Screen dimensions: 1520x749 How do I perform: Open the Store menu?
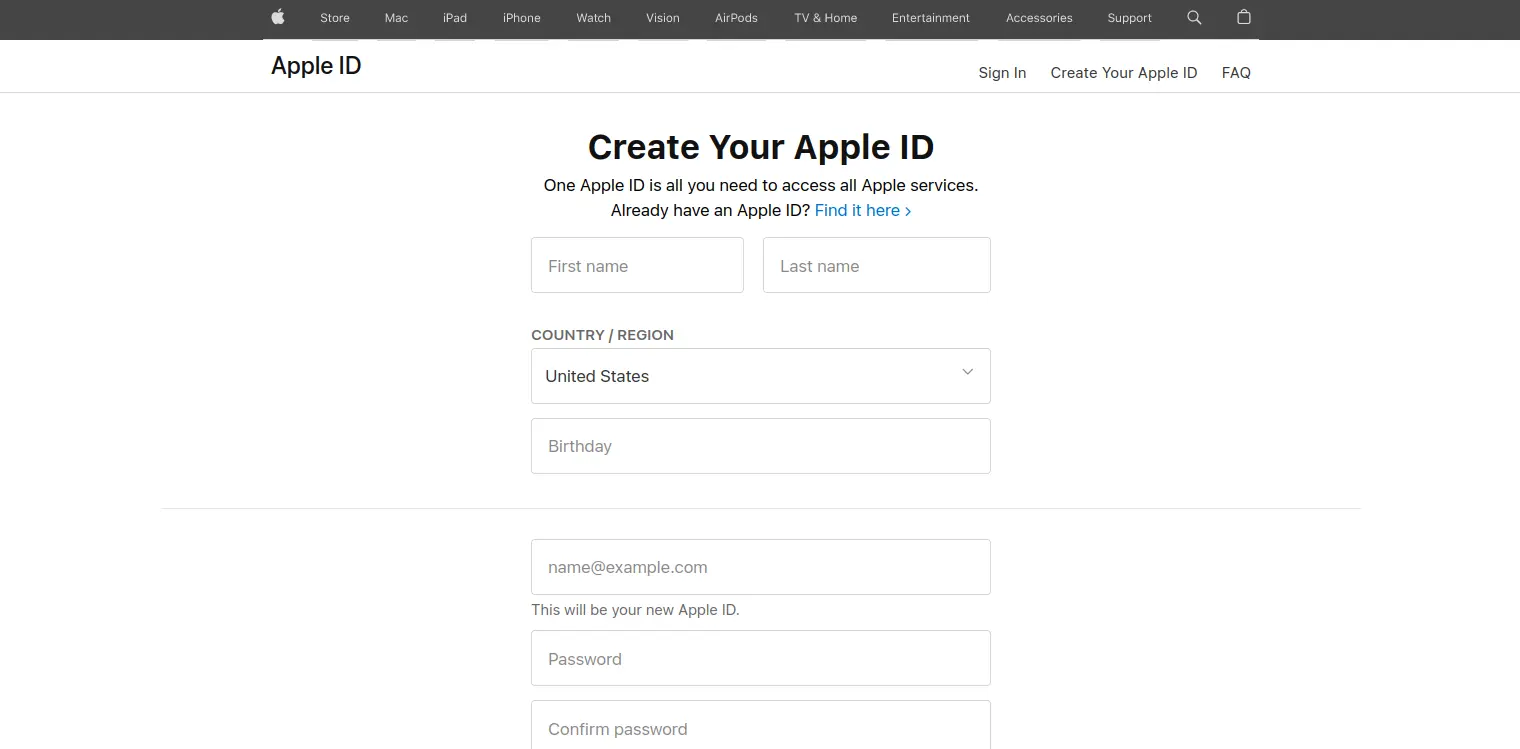point(335,18)
